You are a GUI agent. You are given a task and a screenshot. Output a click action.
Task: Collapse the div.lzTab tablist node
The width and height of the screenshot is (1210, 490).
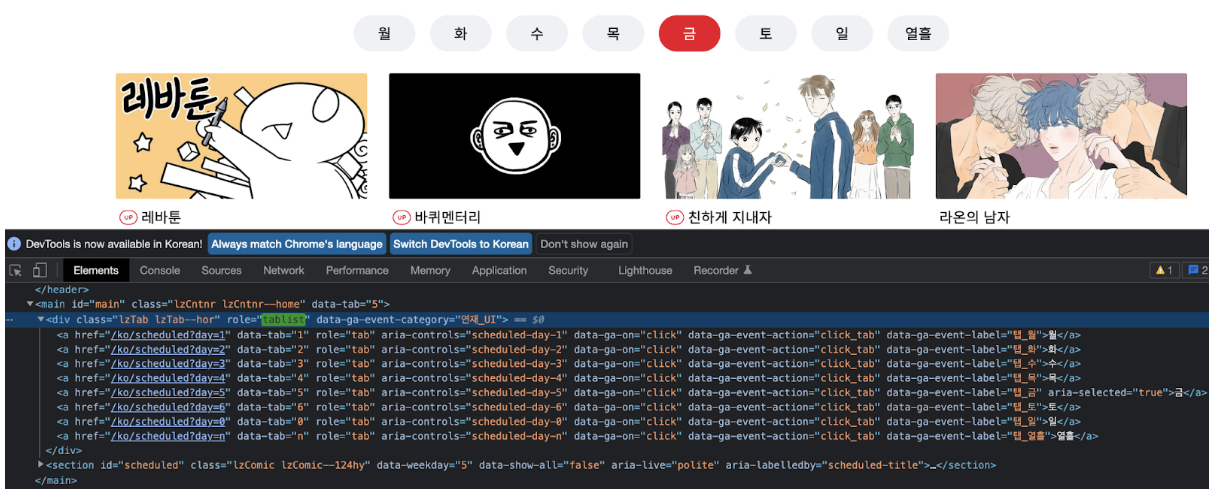click(41, 319)
